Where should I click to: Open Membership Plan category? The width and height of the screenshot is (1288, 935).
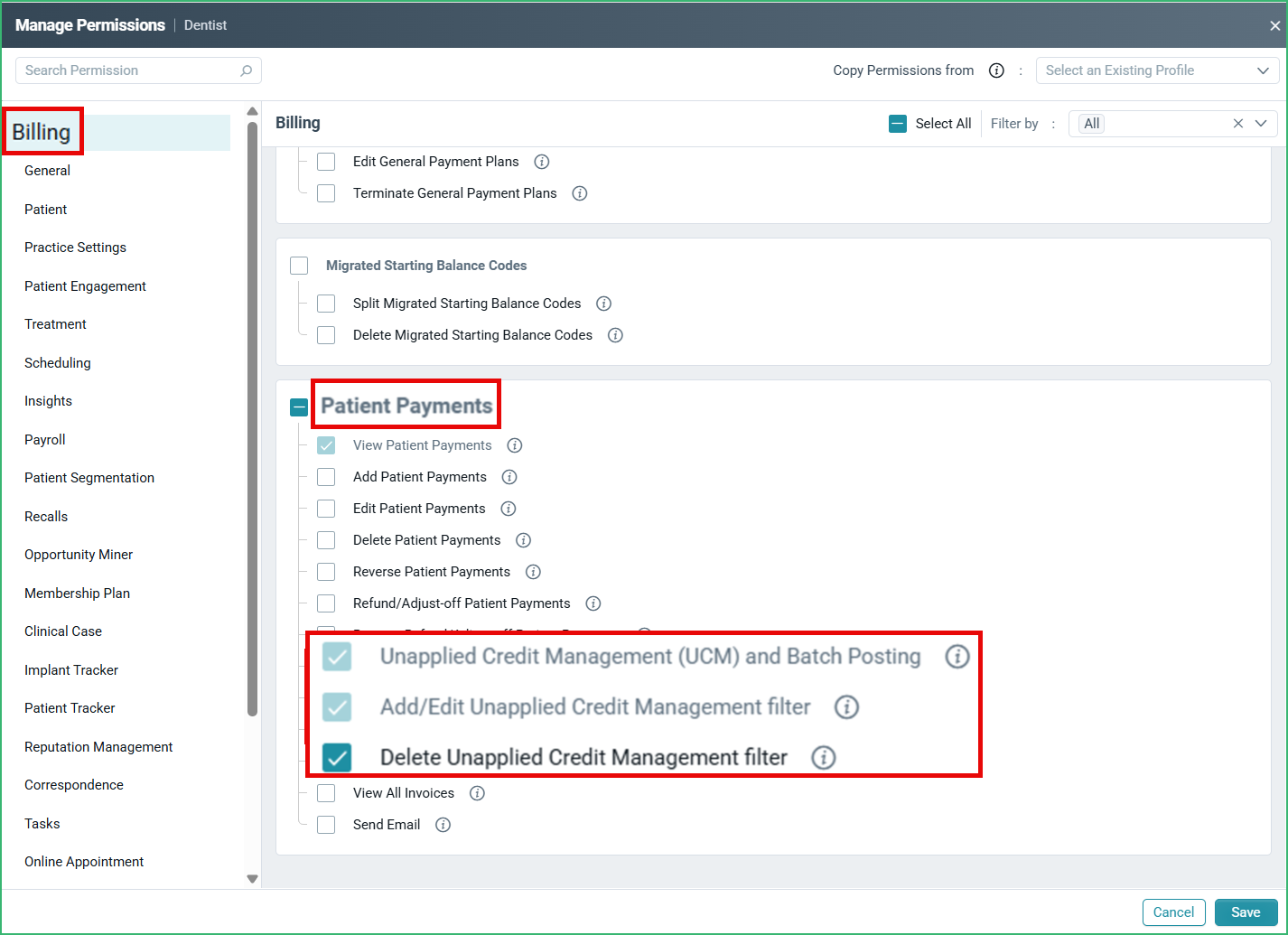pos(77,594)
